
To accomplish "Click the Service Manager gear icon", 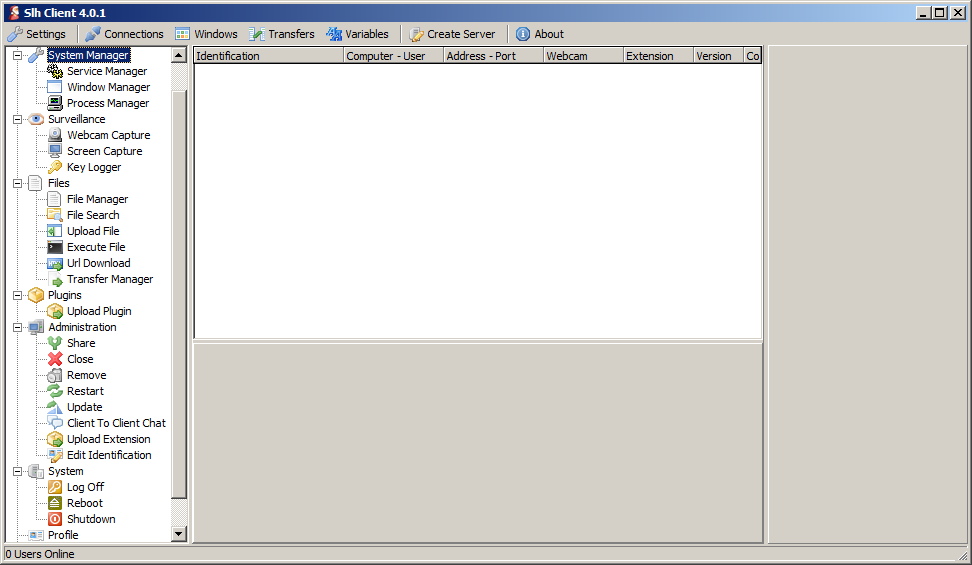I will pos(55,71).
